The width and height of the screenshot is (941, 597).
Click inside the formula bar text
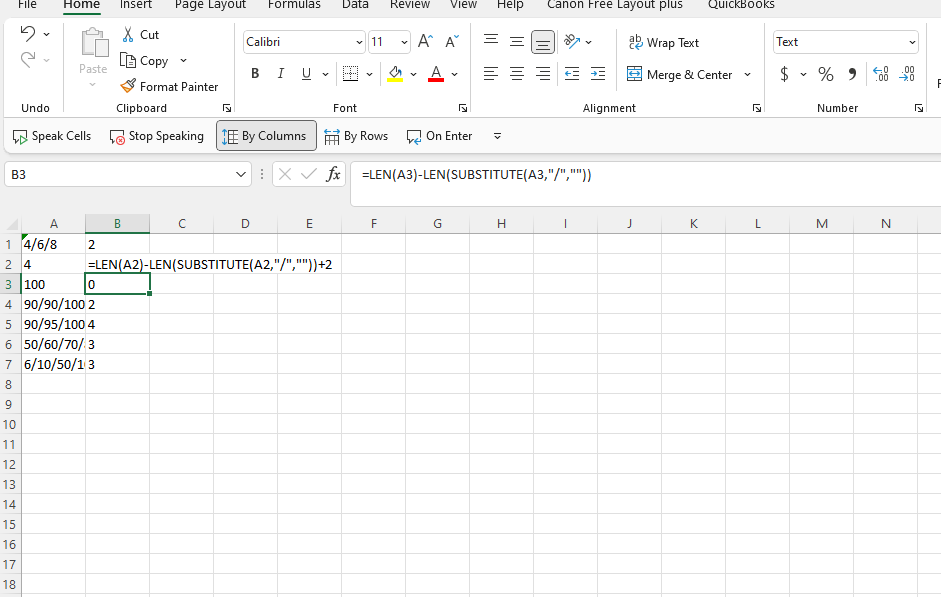click(477, 175)
